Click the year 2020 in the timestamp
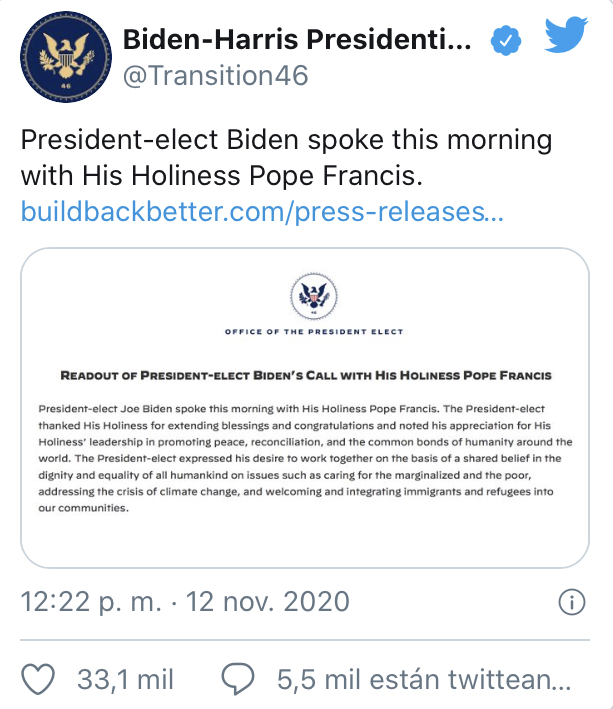This screenshot has height=709, width=613. click(x=316, y=602)
